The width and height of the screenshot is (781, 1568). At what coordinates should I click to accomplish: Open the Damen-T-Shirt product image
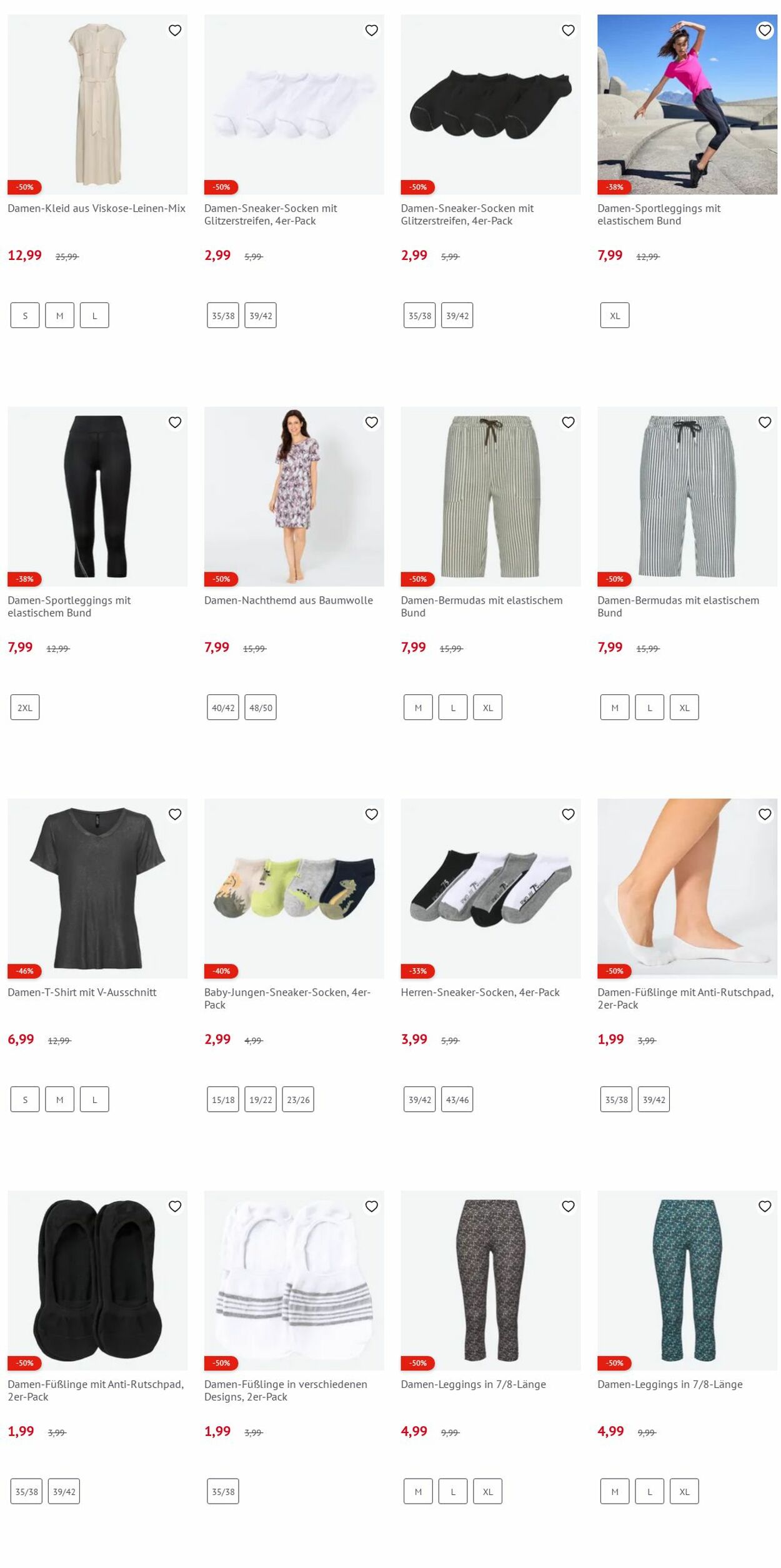click(97, 888)
